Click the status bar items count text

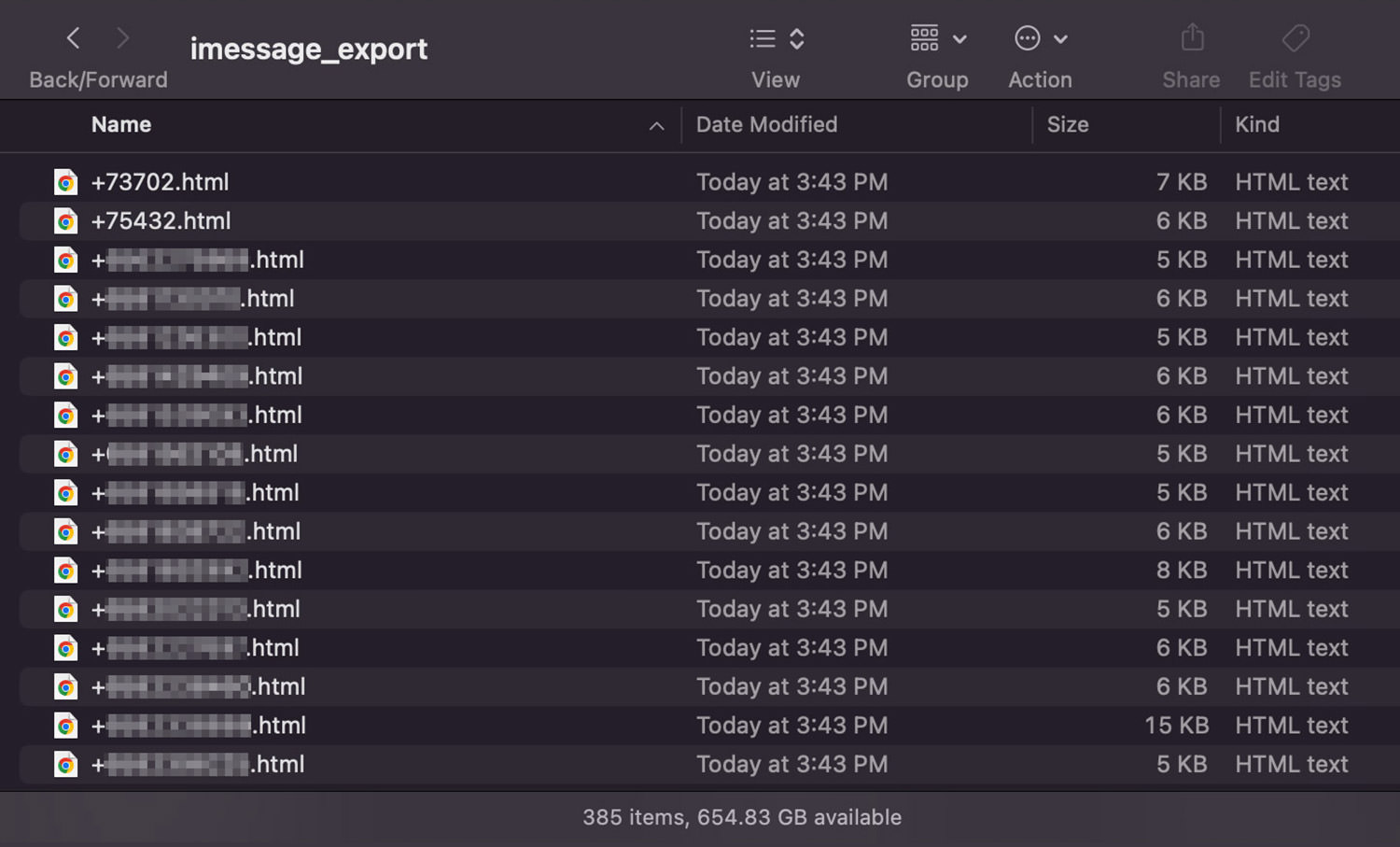tap(742, 817)
